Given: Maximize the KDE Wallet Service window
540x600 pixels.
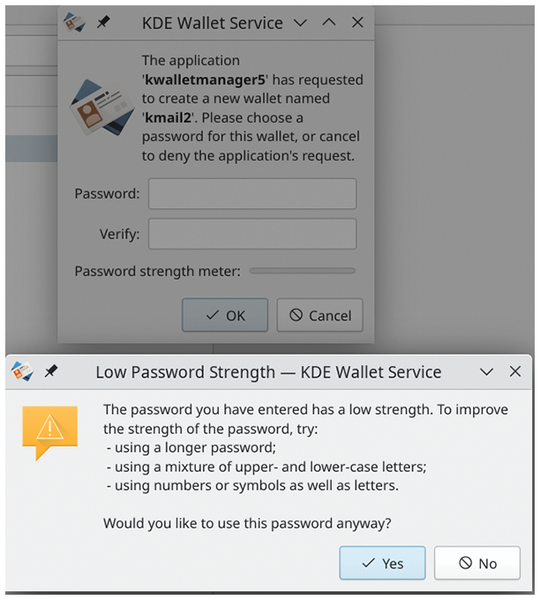Looking at the screenshot, I should point(329,22).
